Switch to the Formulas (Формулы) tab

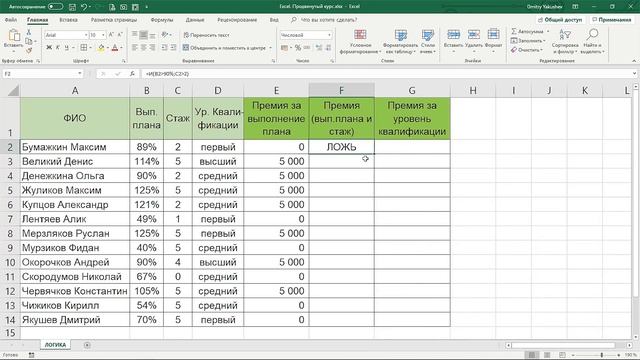[162, 20]
